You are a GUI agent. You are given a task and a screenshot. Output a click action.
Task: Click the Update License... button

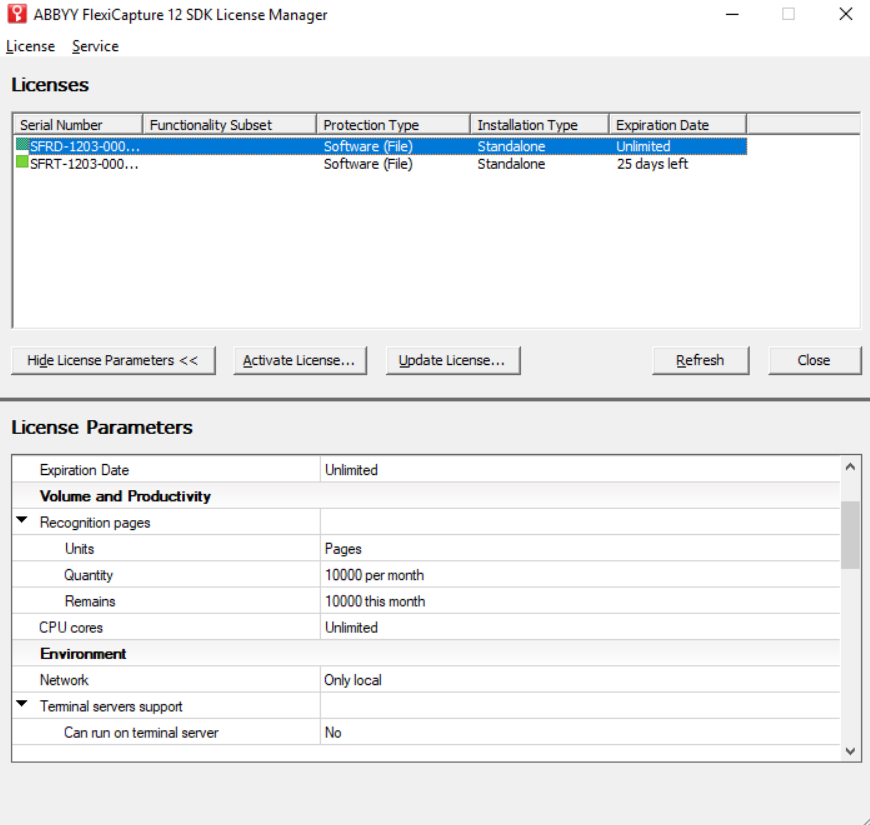(x=453, y=361)
